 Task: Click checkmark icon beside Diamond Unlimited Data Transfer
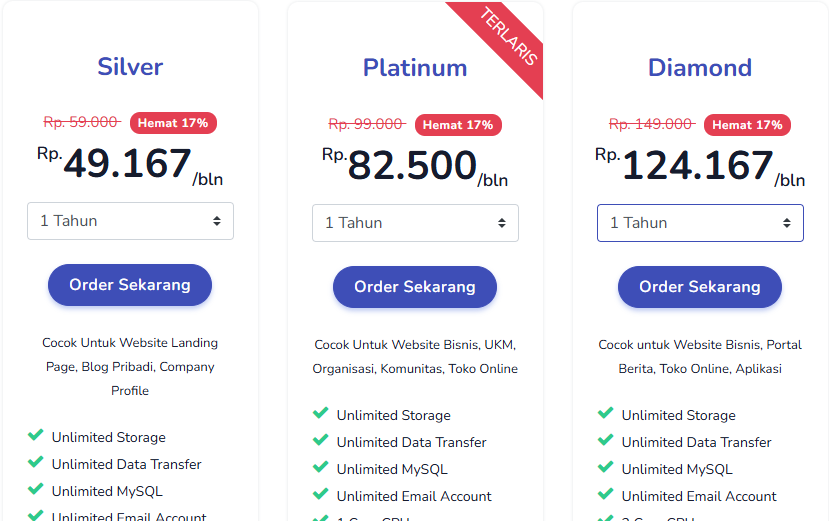pyautogui.click(x=605, y=440)
